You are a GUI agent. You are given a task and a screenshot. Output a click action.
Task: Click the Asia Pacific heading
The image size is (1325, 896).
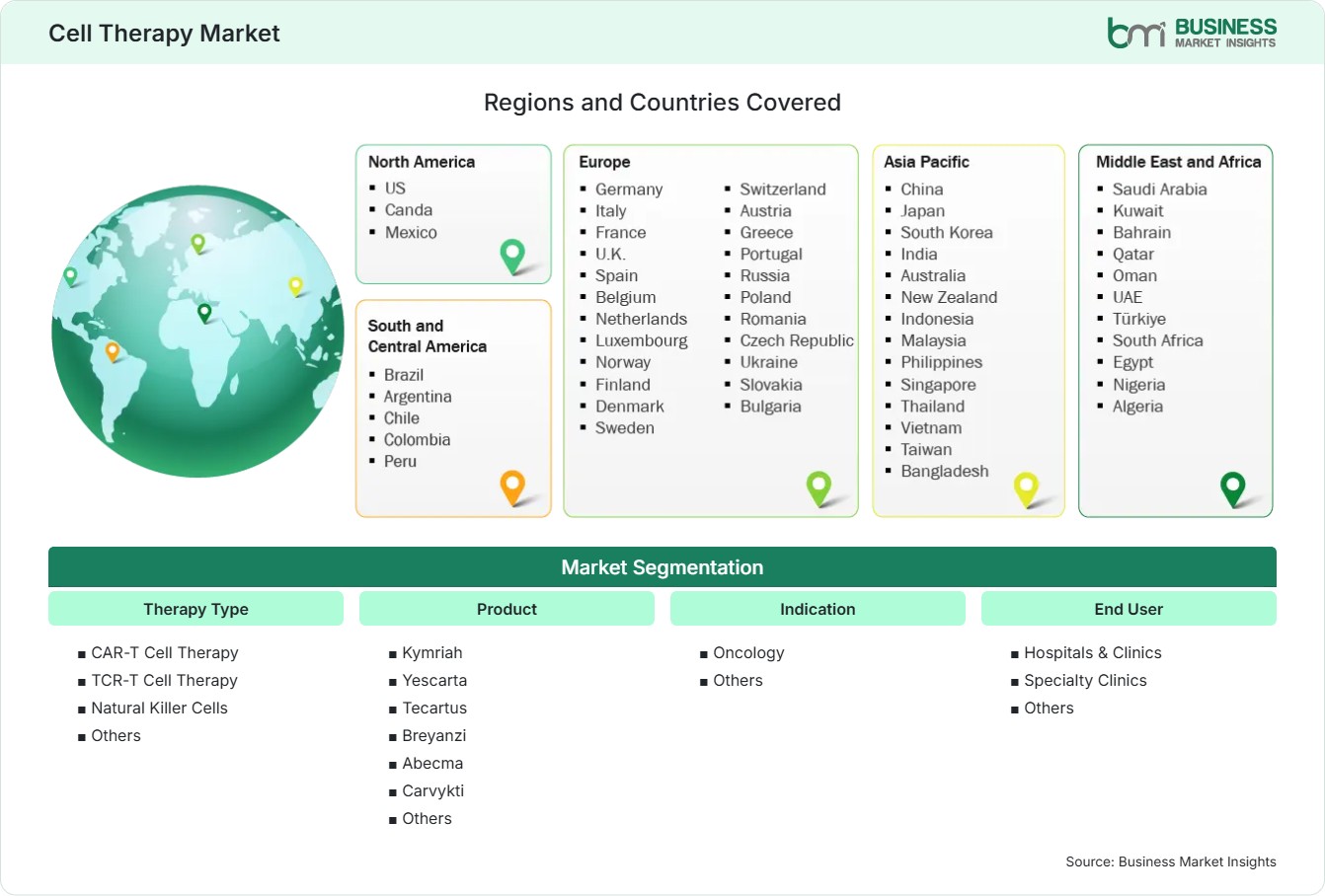tap(926, 162)
